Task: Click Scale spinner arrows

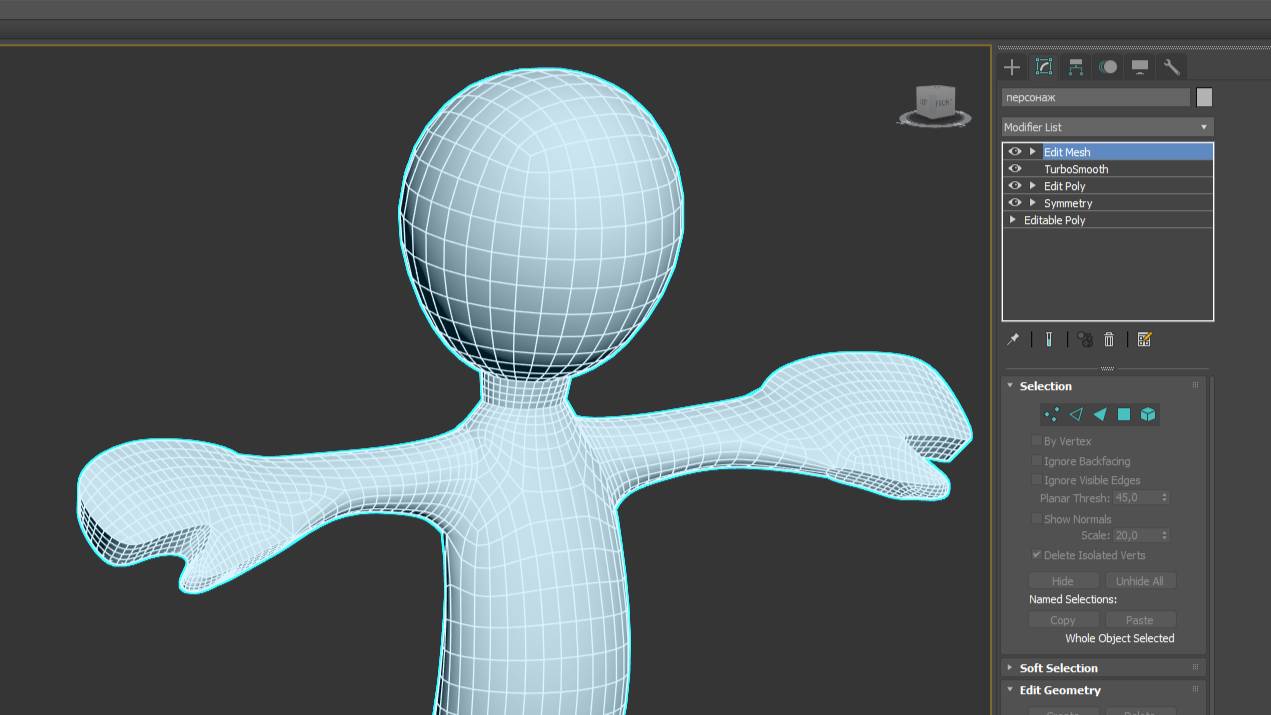Action: coord(1164,535)
